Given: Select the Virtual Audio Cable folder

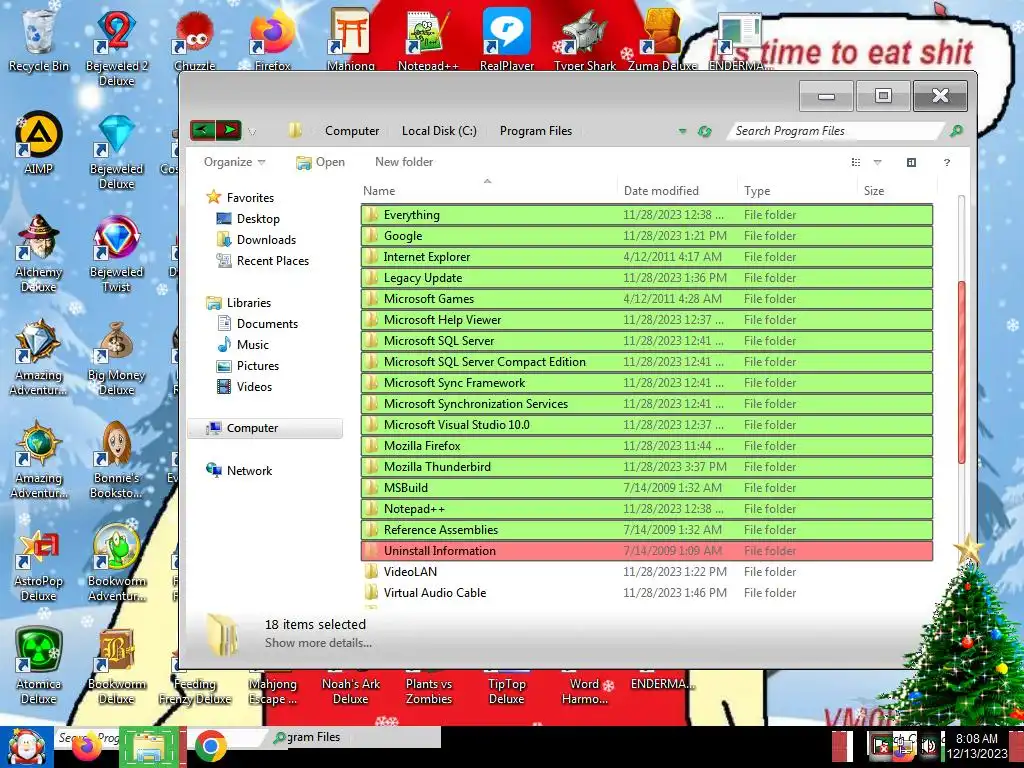Looking at the screenshot, I should [x=647, y=592].
